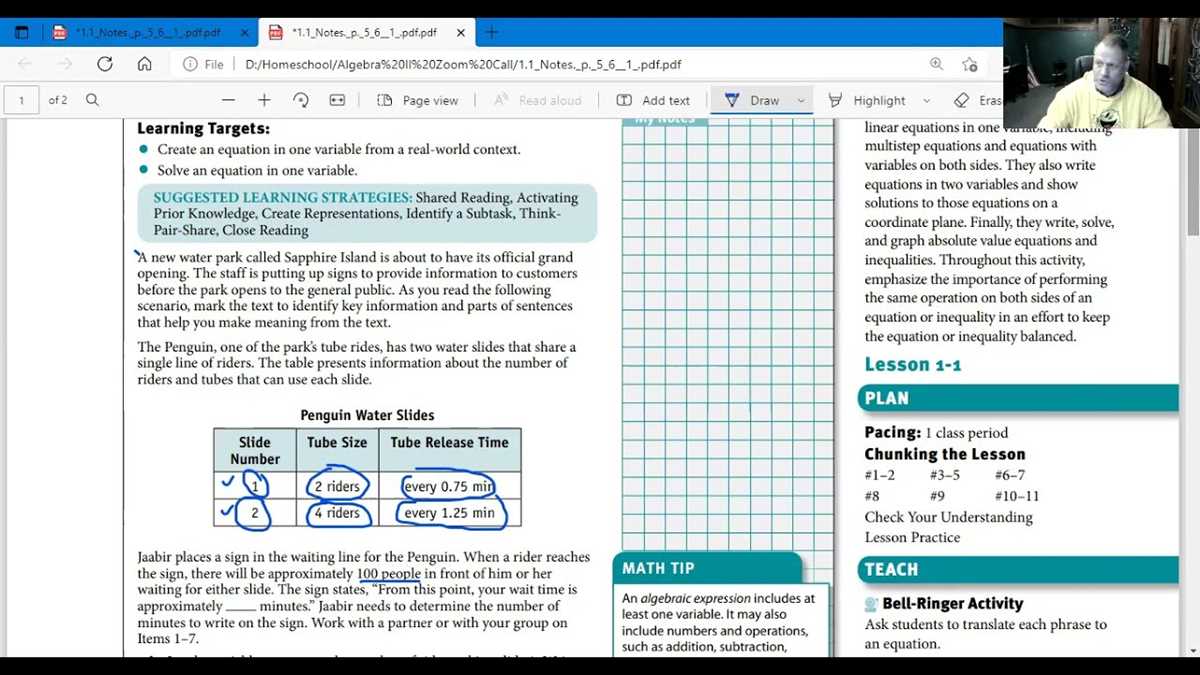The width and height of the screenshot is (1200, 675).
Task: Close the active 1.1_Notes PDF tab
Action: coord(460,32)
